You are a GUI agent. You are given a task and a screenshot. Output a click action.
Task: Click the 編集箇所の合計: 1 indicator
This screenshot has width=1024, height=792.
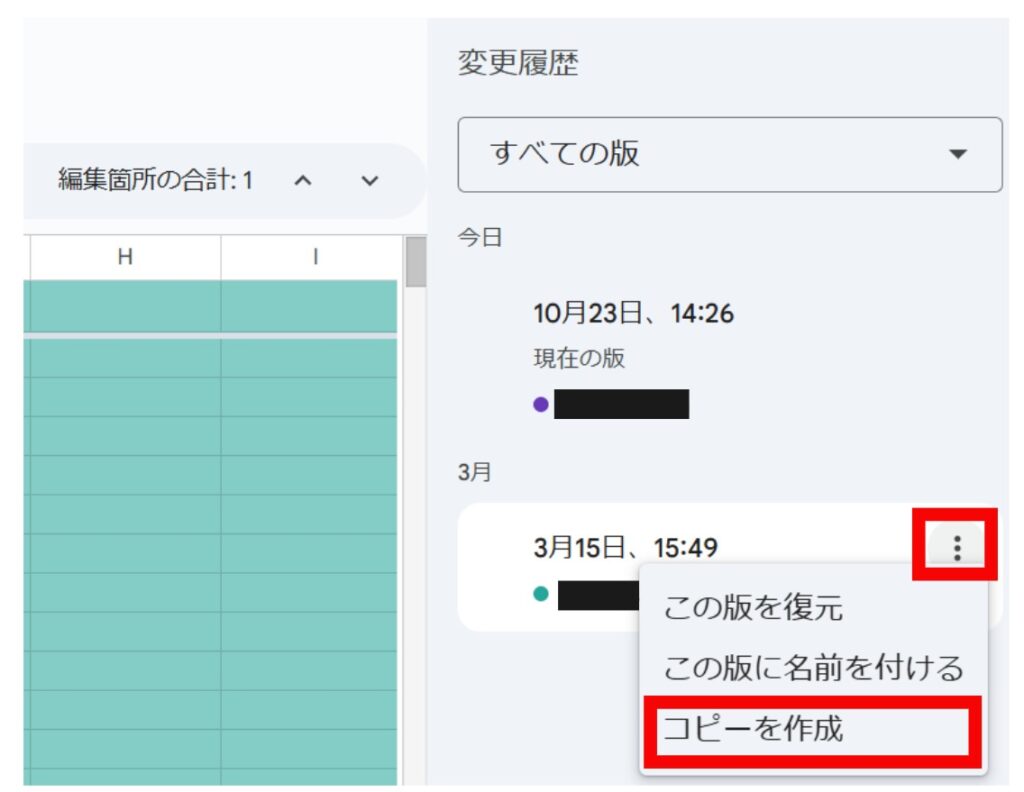tap(155, 181)
